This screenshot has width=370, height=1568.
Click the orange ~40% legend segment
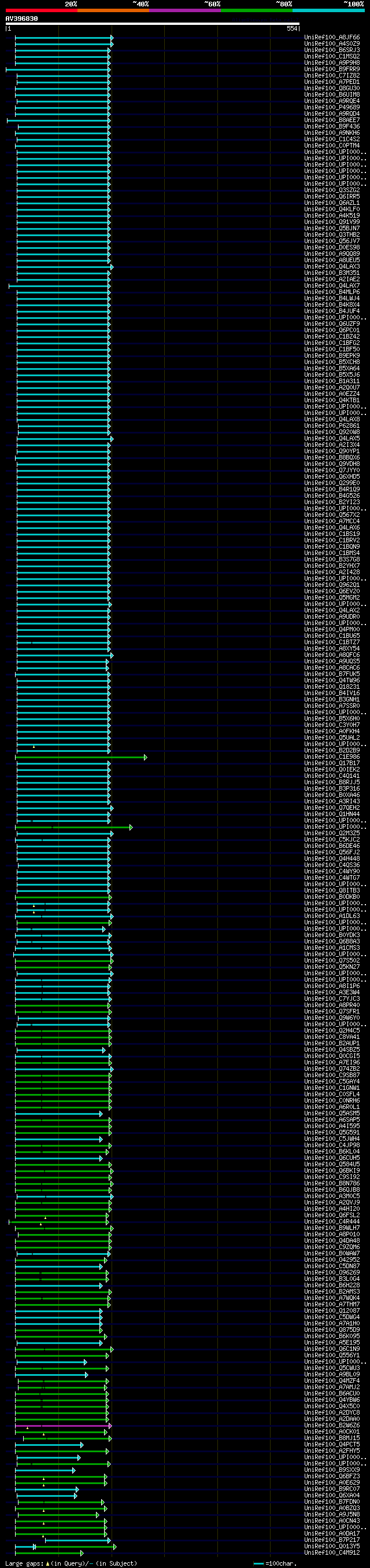click(x=113, y=10)
